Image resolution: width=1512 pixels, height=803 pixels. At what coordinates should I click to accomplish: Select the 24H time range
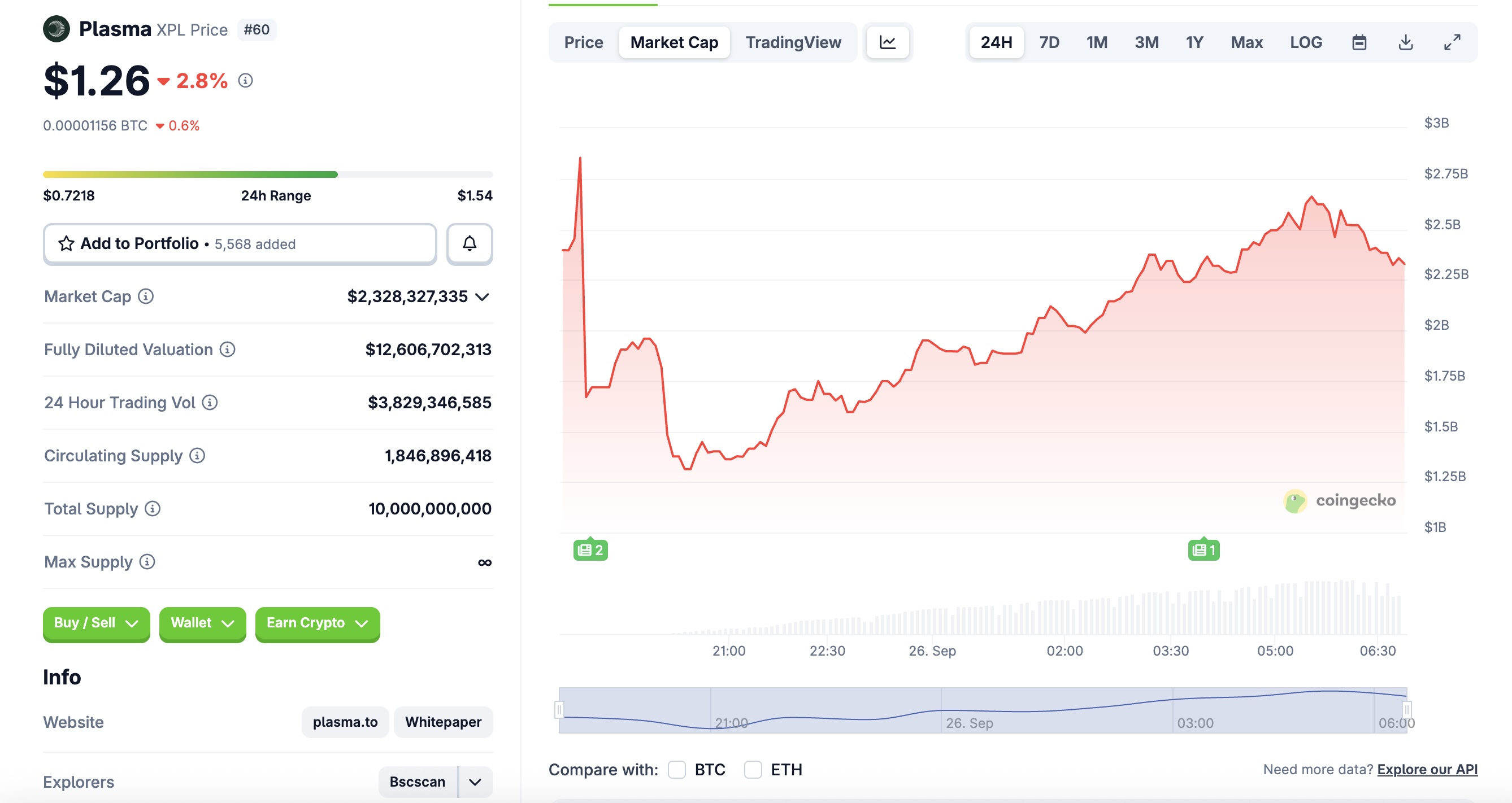pyautogui.click(x=996, y=42)
